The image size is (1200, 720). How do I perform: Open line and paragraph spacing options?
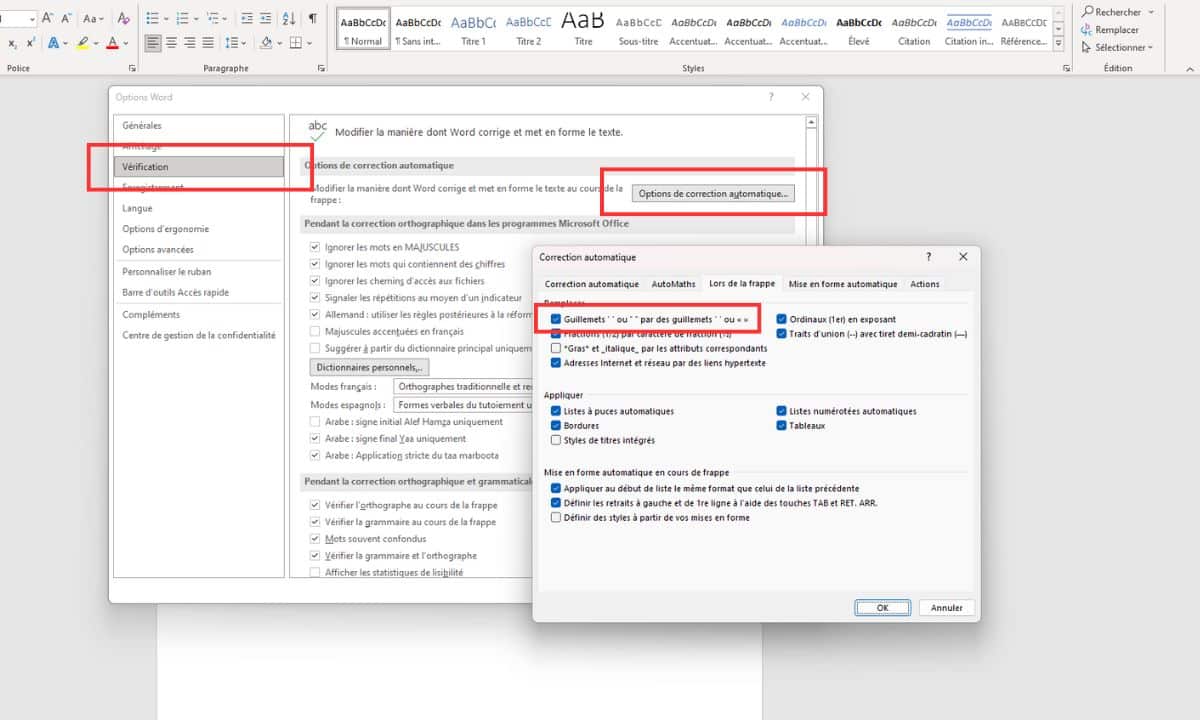pyautogui.click(x=232, y=43)
